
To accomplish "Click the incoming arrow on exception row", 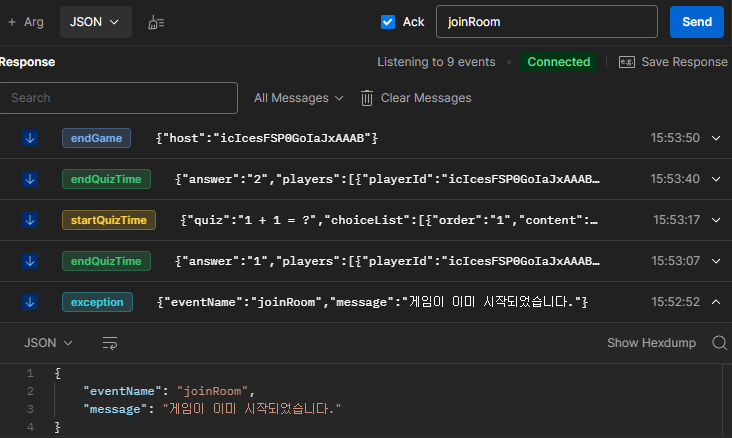I will click(30, 303).
